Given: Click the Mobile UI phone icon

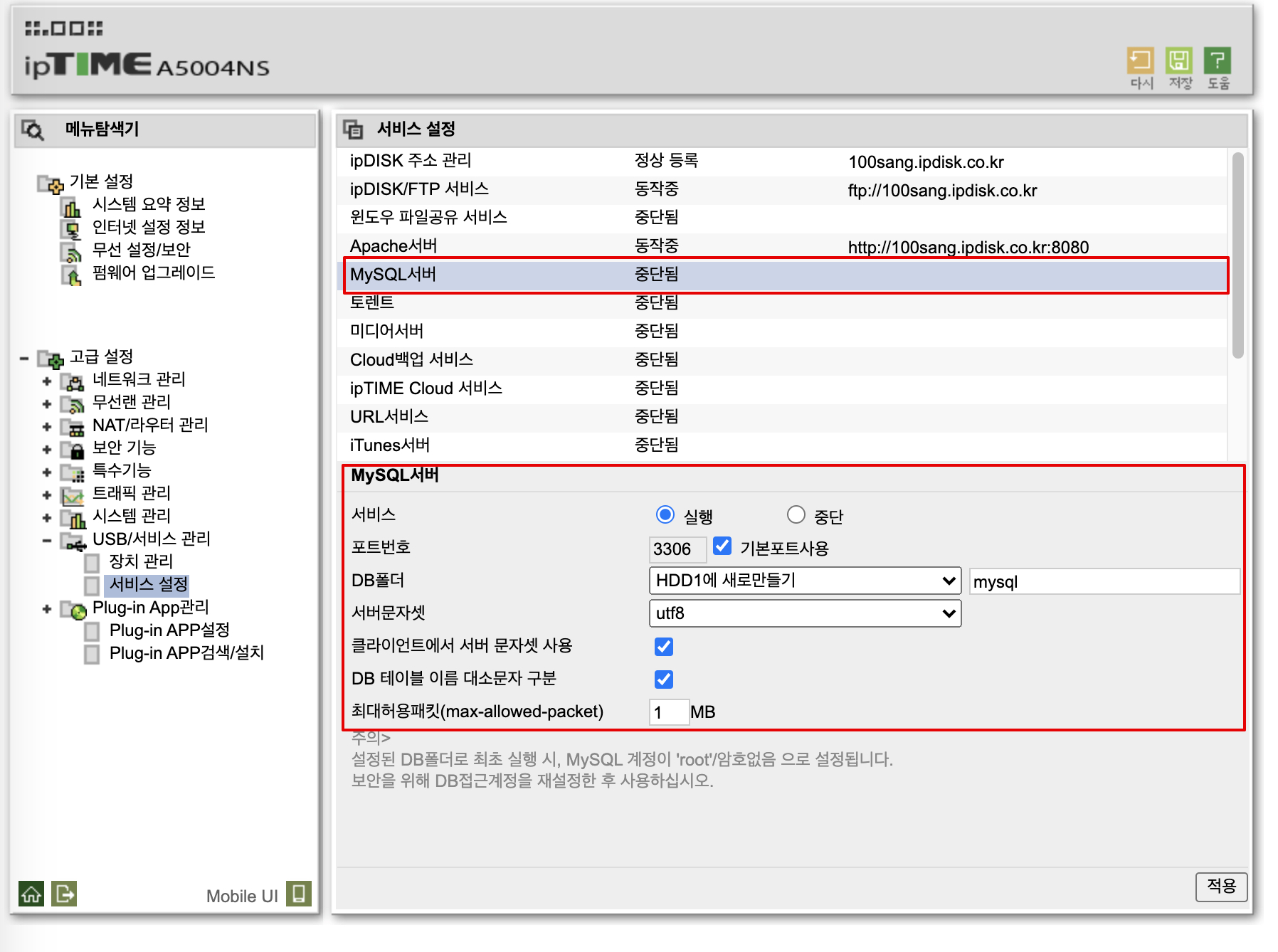Looking at the screenshot, I should coord(299,894).
